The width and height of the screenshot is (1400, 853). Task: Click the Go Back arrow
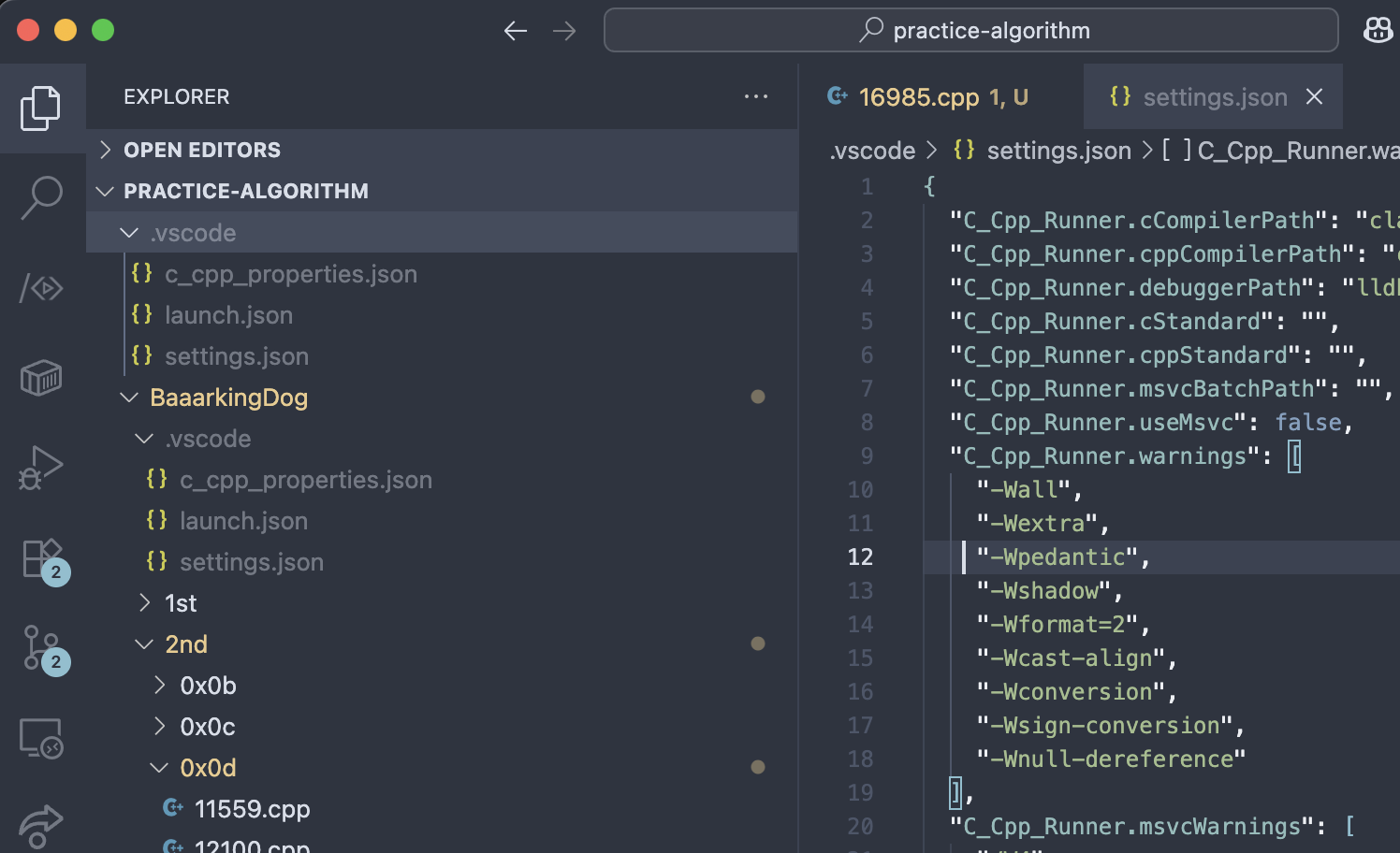click(516, 31)
